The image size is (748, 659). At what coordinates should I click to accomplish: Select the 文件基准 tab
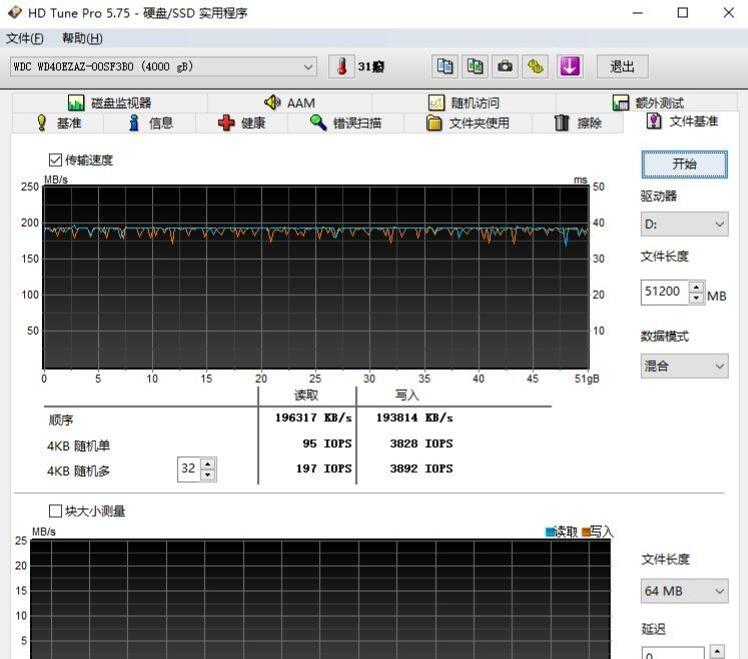click(x=682, y=121)
